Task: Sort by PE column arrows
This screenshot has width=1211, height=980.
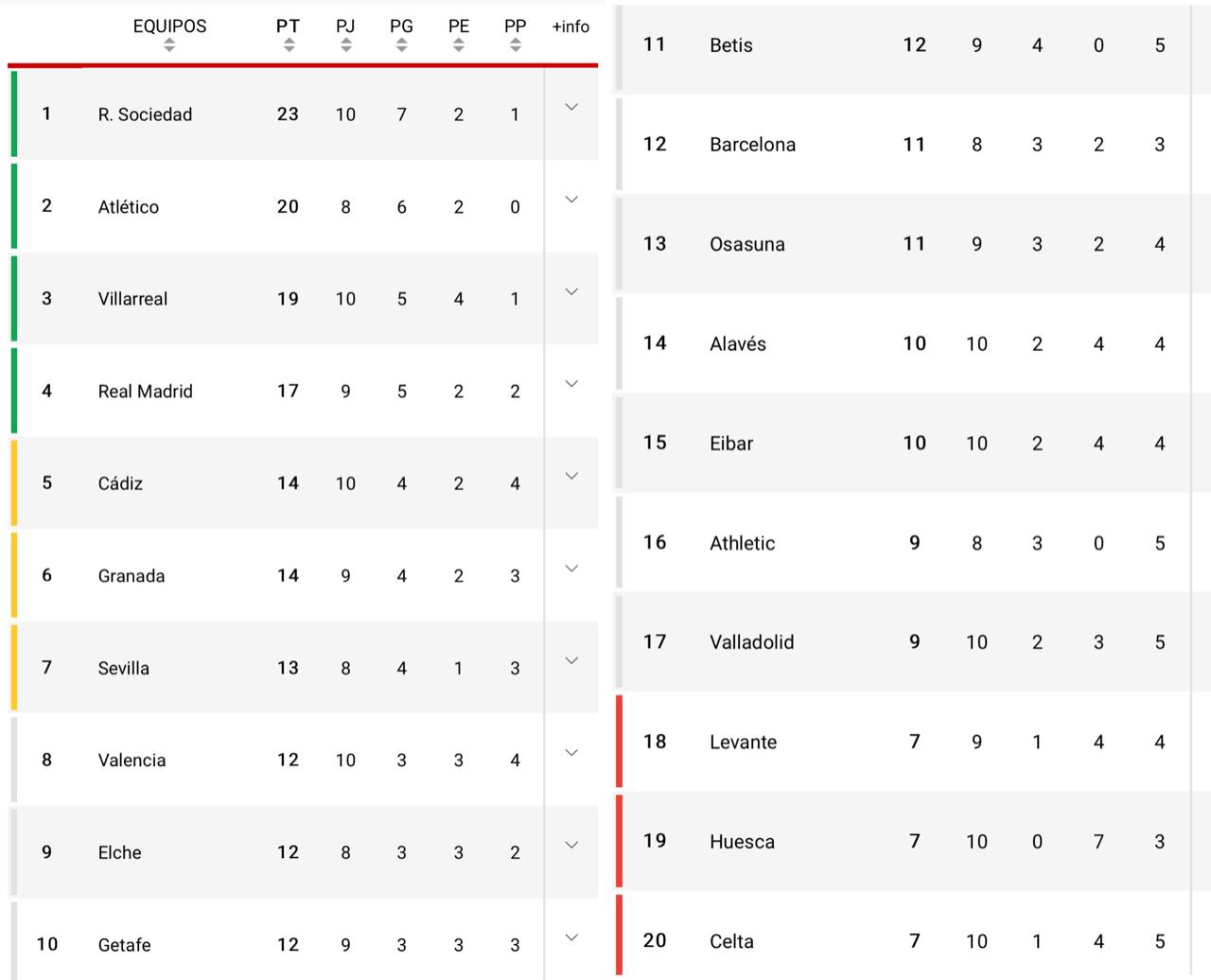Action: pyautogui.click(x=459, y=44)
